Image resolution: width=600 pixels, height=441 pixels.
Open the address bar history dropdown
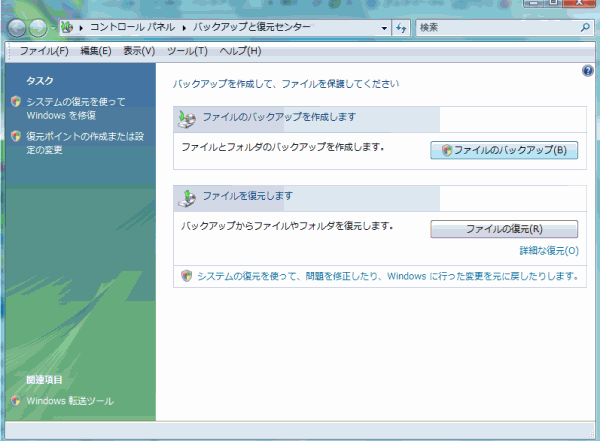pyautogui.click(x=384, y=28)
